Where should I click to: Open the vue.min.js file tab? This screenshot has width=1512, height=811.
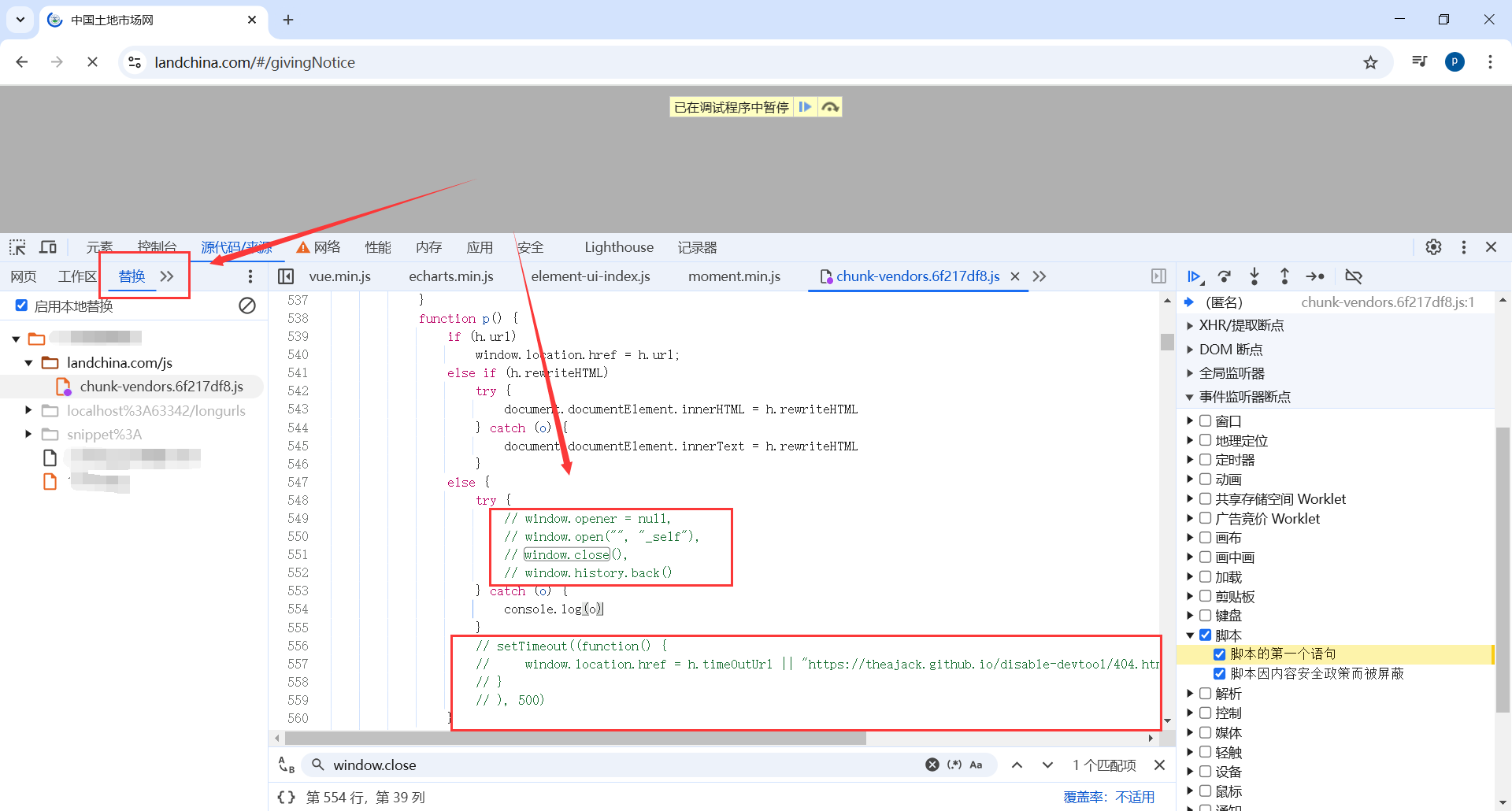(339, 276)
